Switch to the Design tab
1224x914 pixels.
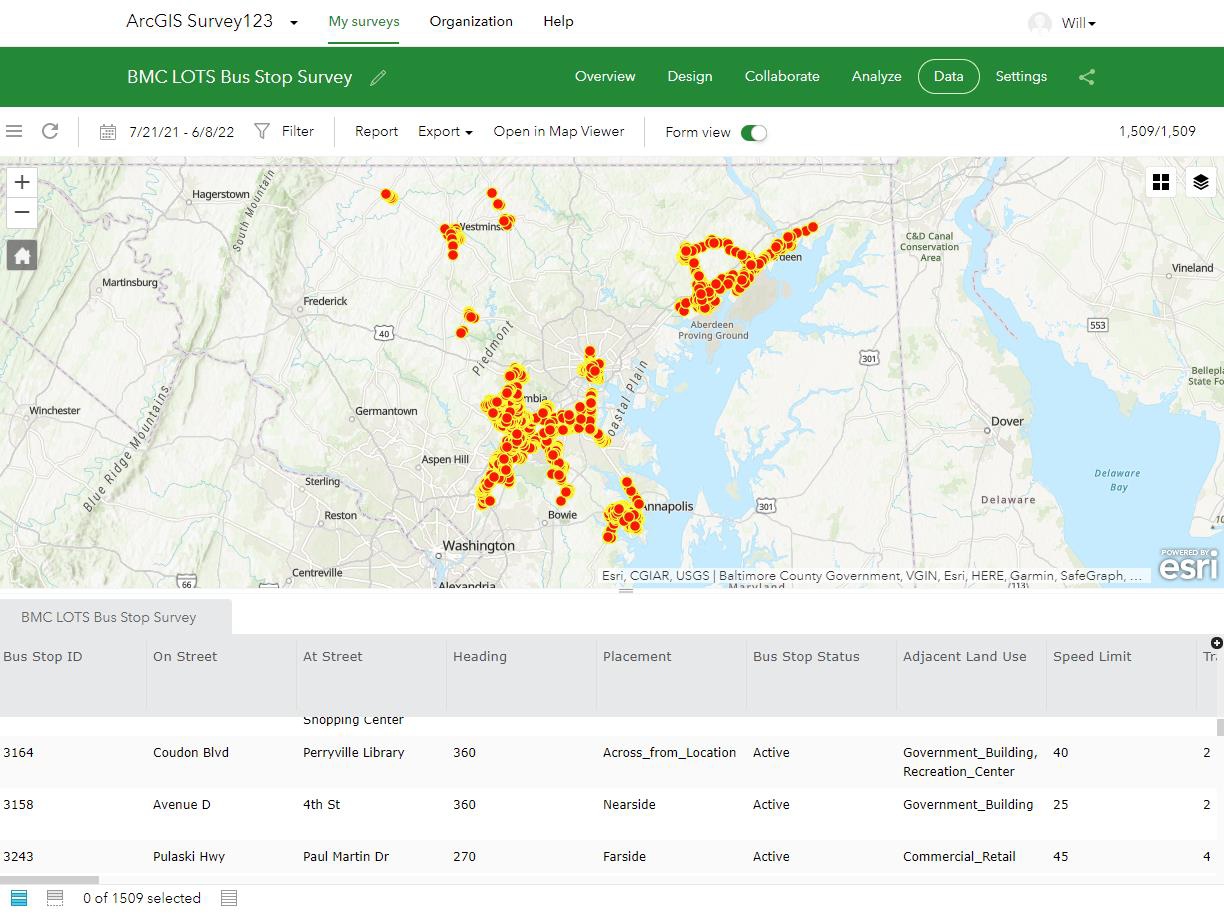690,76
